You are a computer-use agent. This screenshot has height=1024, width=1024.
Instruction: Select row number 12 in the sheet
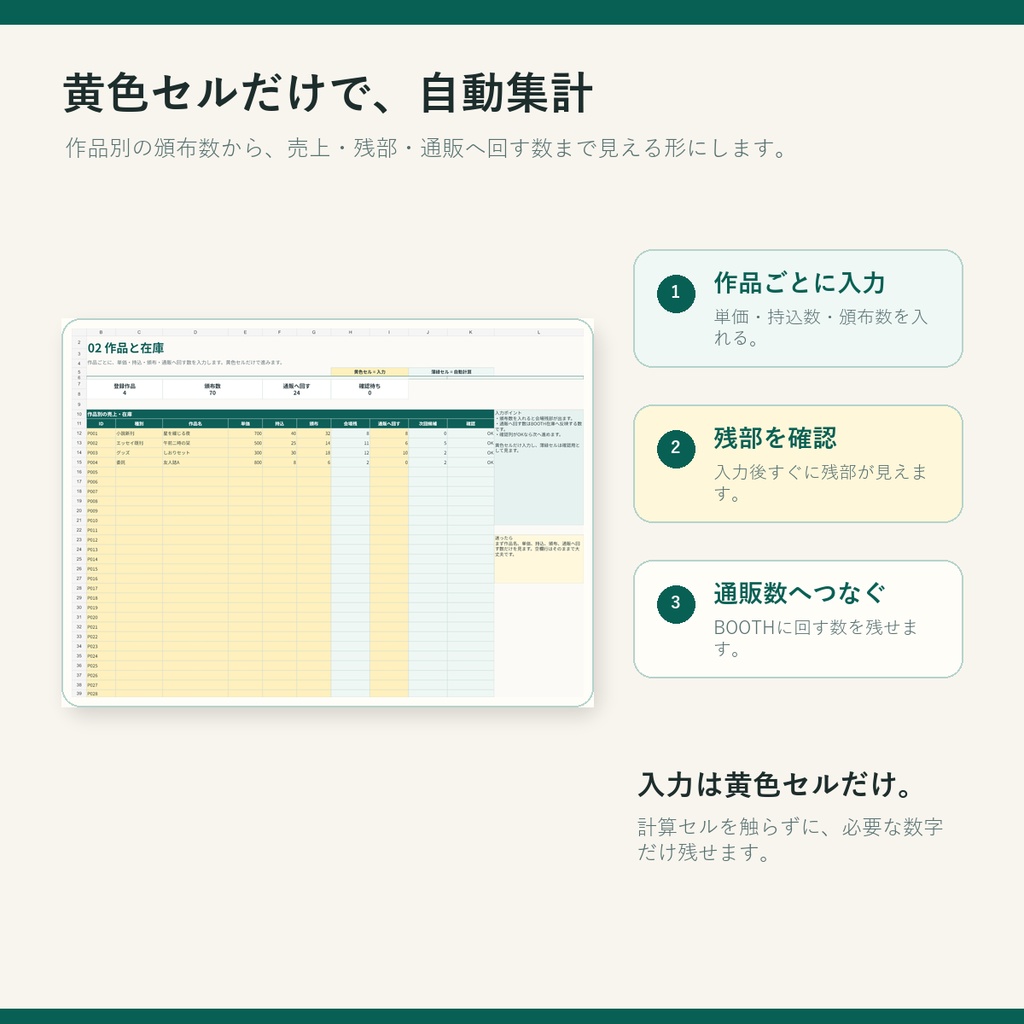(x=79, y=433)
